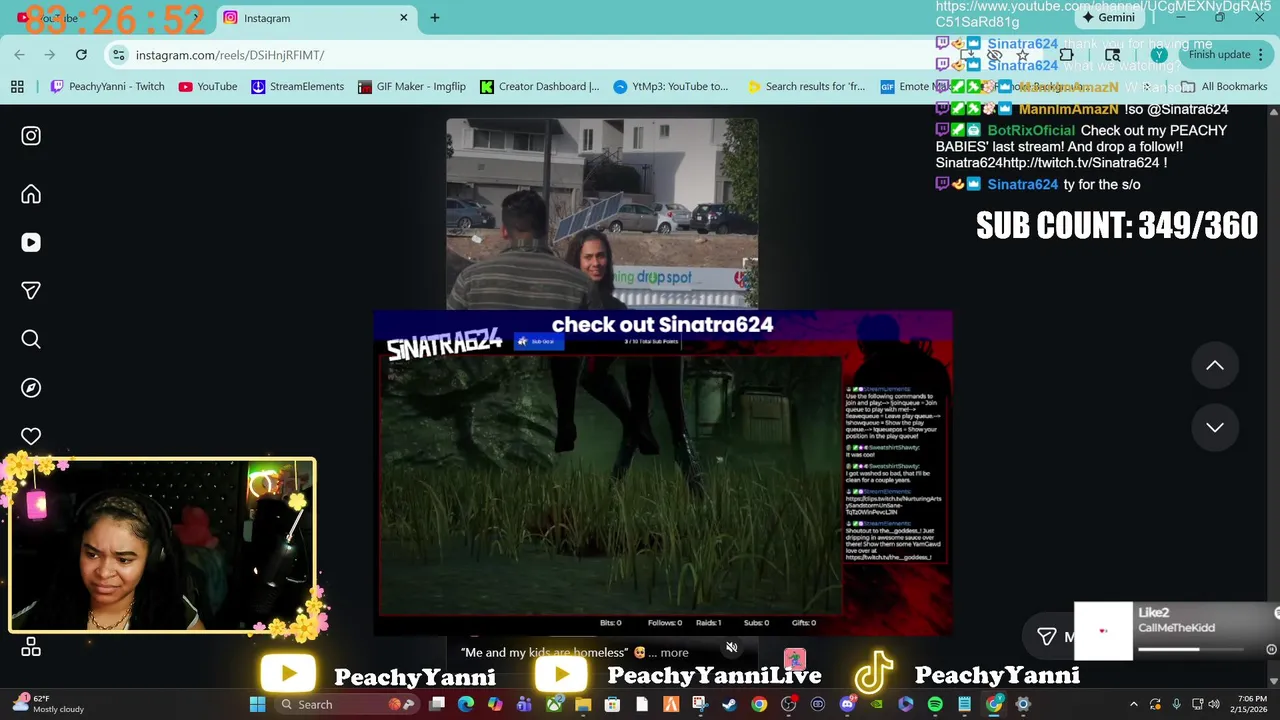The width and height of the screenshot is (1280, 720).
Task: Open the Reels section in the sidebar
Action: tap(31, 242)
